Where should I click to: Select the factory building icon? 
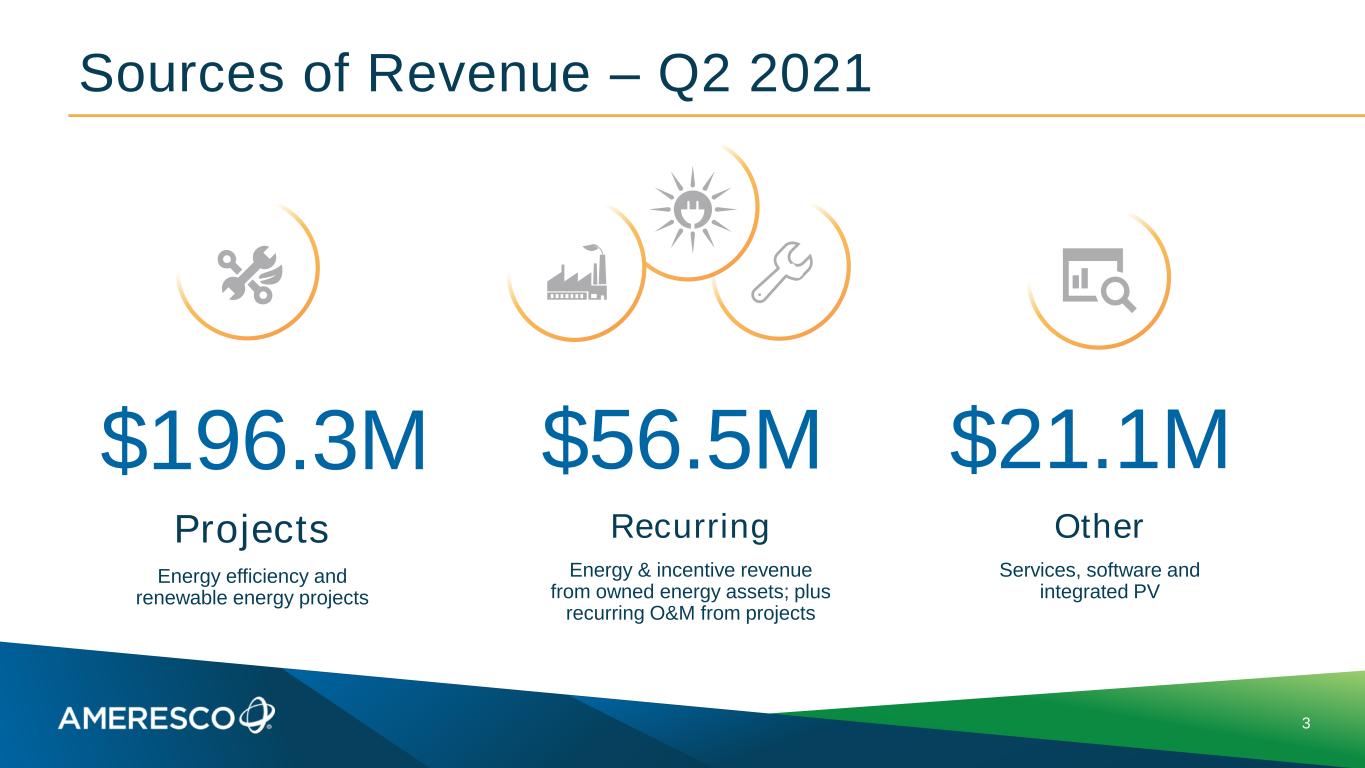[x=576, y=274]
